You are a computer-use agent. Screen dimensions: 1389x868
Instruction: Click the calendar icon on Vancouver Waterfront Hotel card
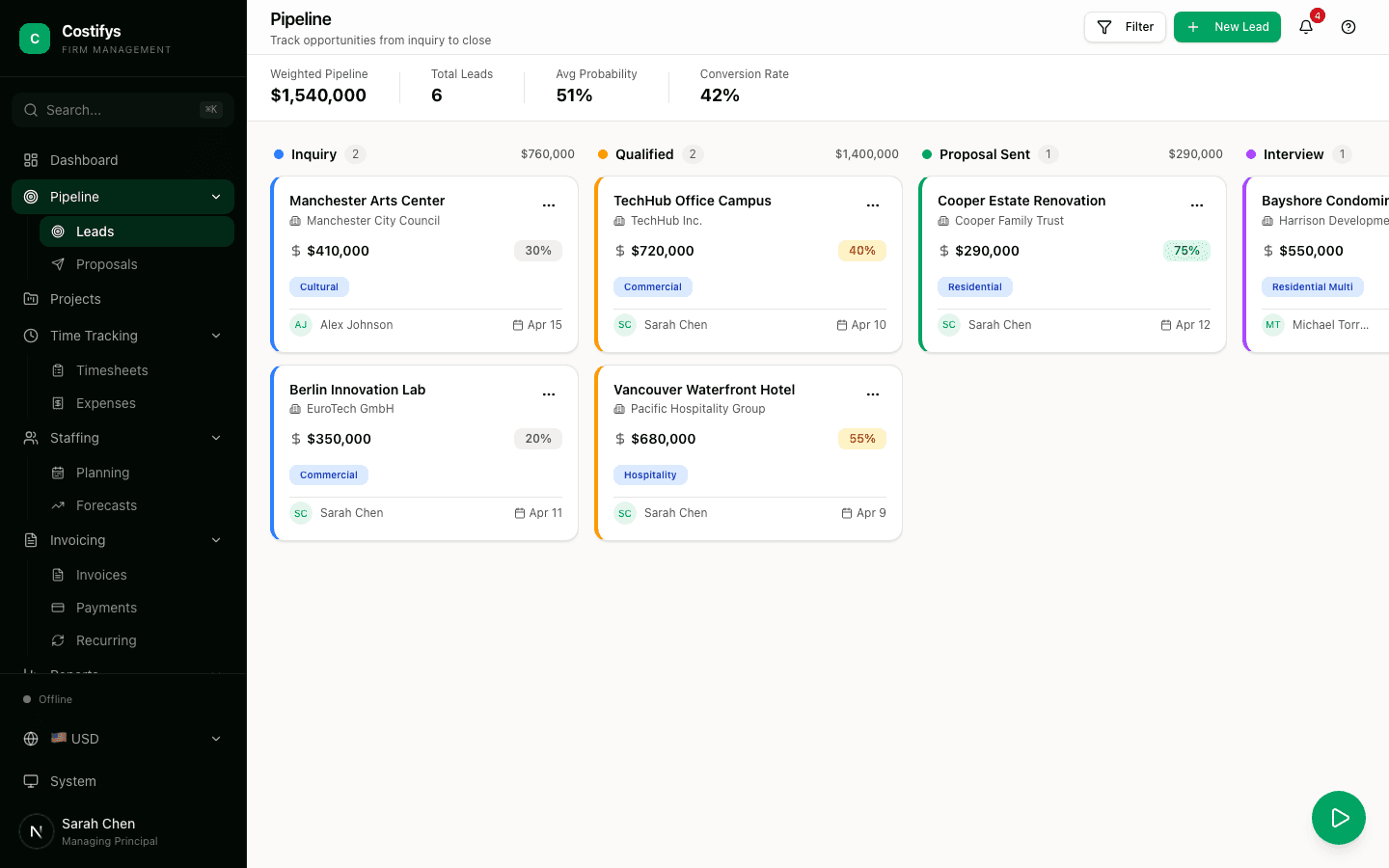(845, 512)
